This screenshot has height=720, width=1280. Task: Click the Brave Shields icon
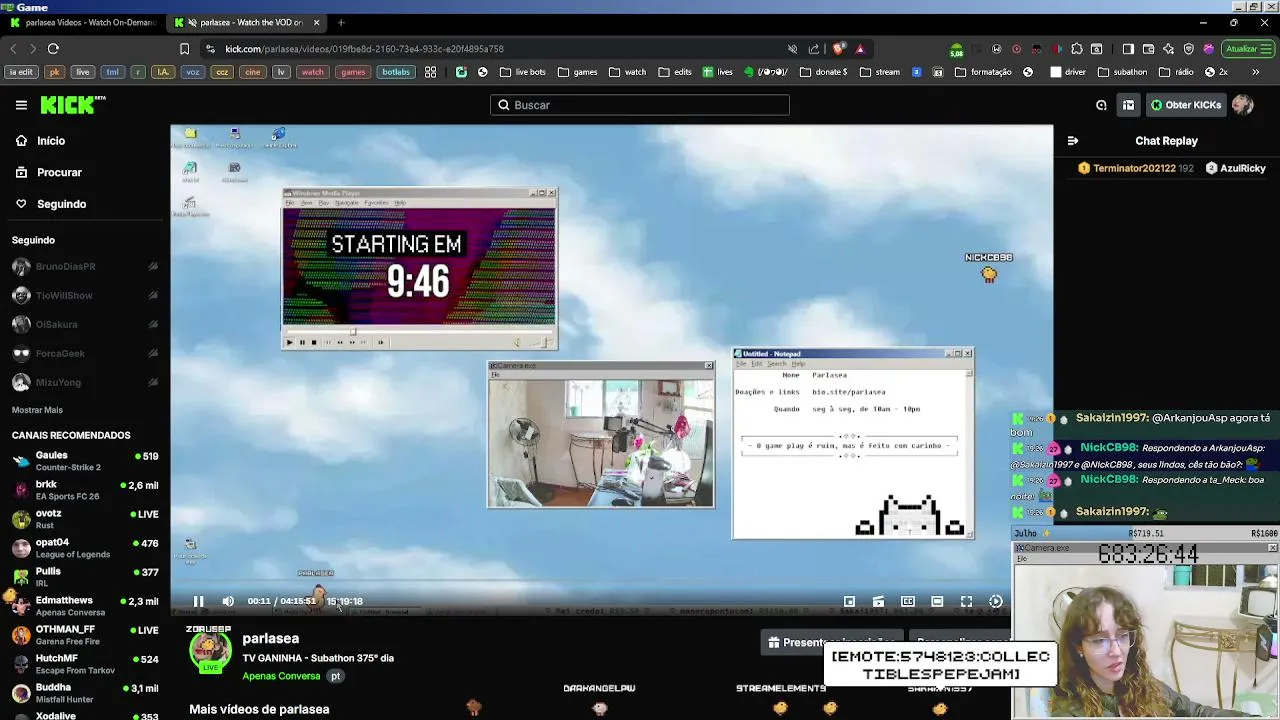[838, 48]
